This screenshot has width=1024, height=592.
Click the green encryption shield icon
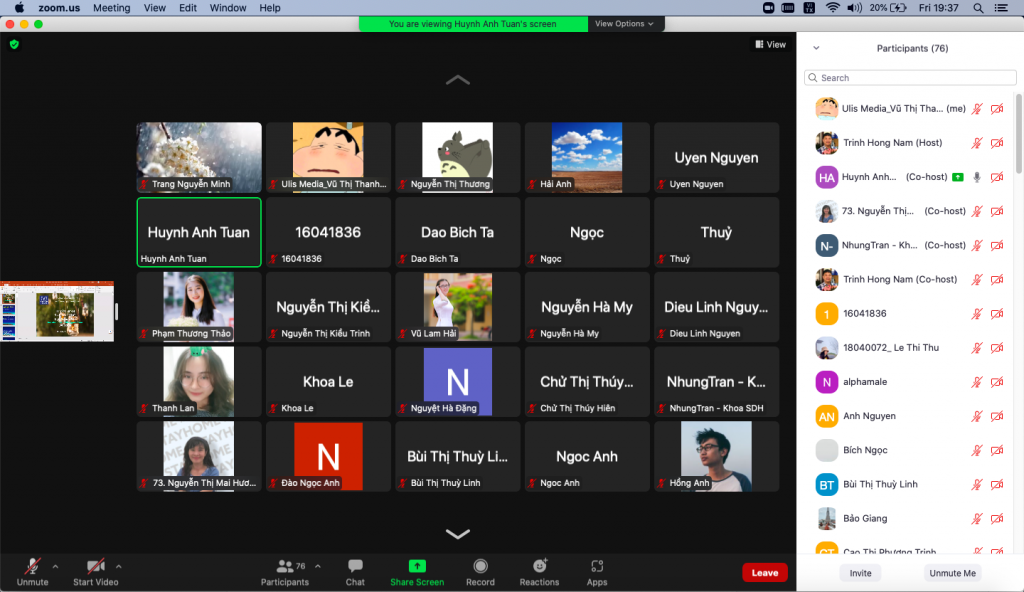tap(14, 44)
